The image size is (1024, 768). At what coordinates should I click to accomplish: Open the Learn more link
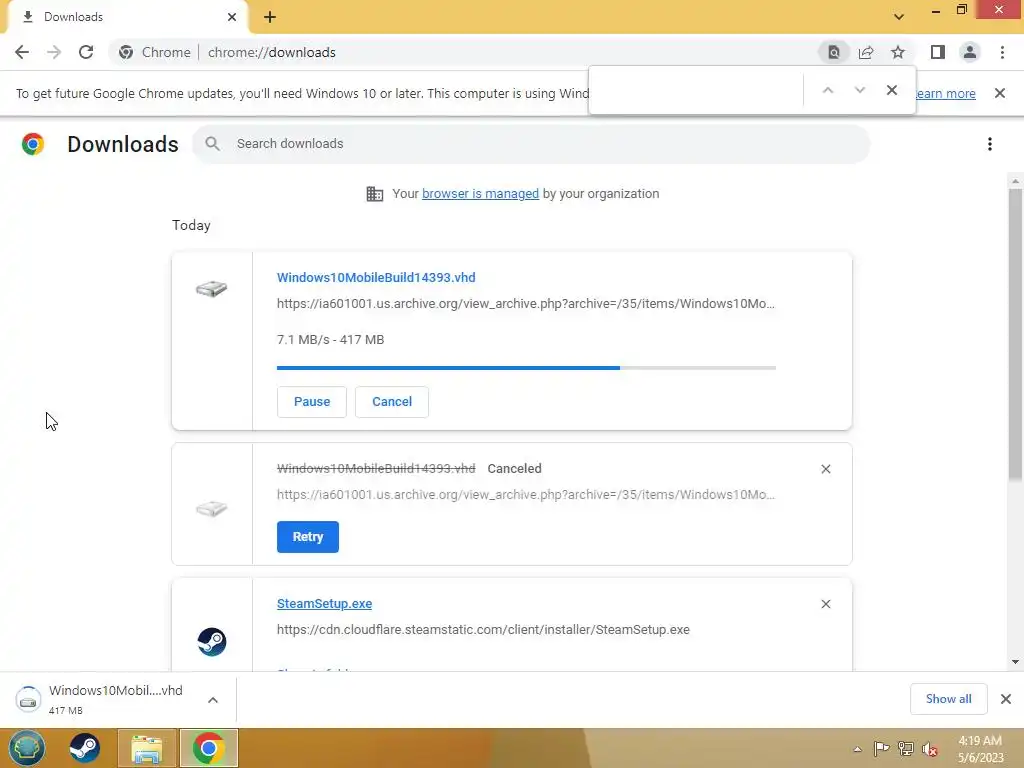(x=946, y=93)
